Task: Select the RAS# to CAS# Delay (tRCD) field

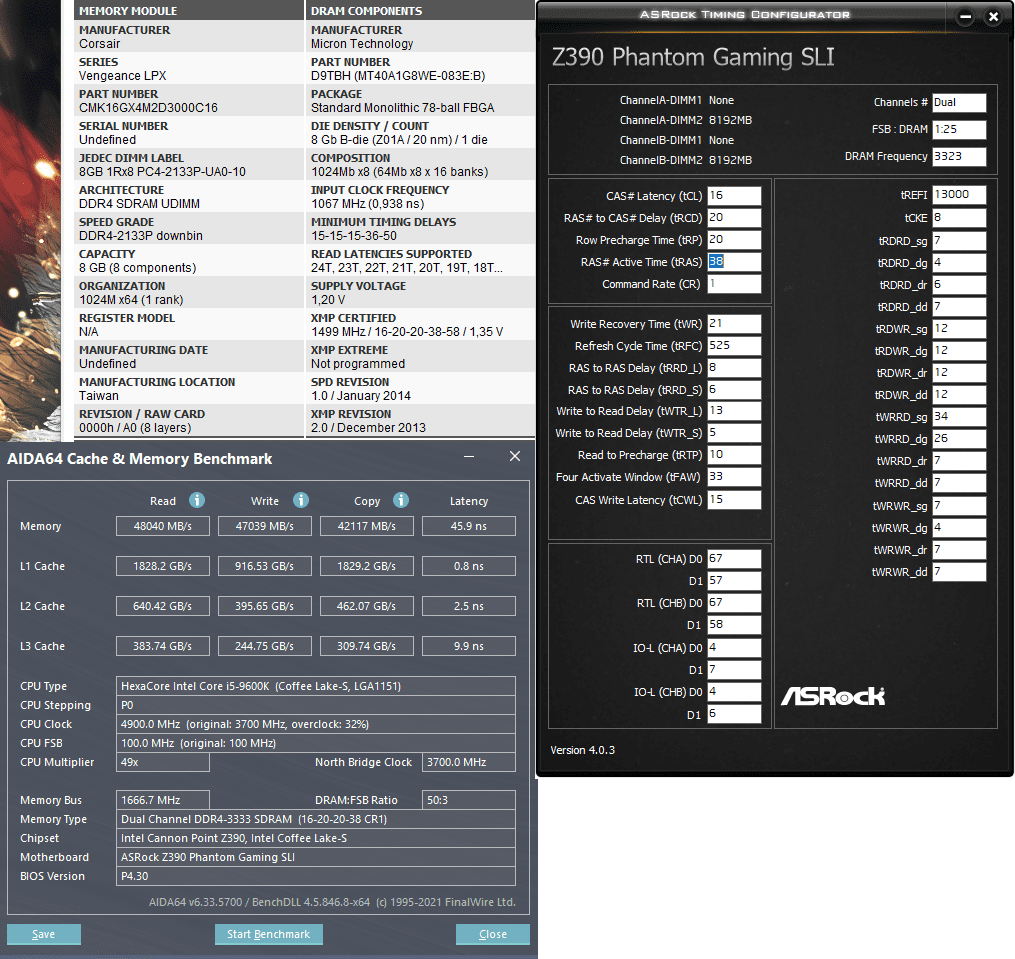Action: pos(734,218)
